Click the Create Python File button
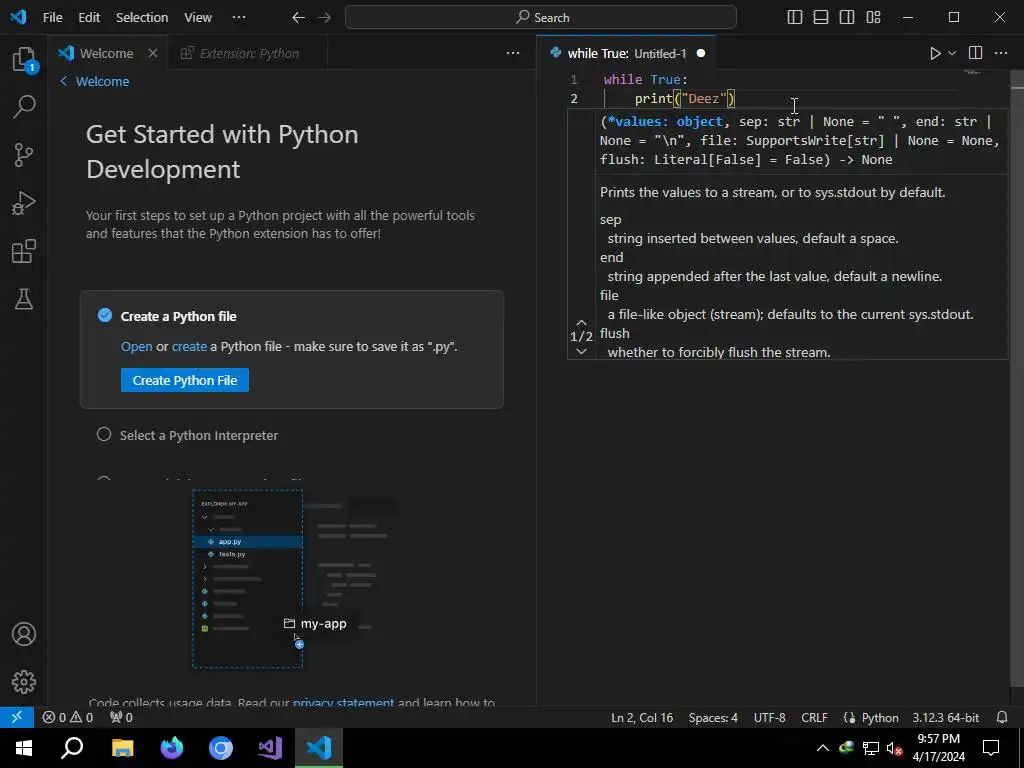 click(185, 380)
